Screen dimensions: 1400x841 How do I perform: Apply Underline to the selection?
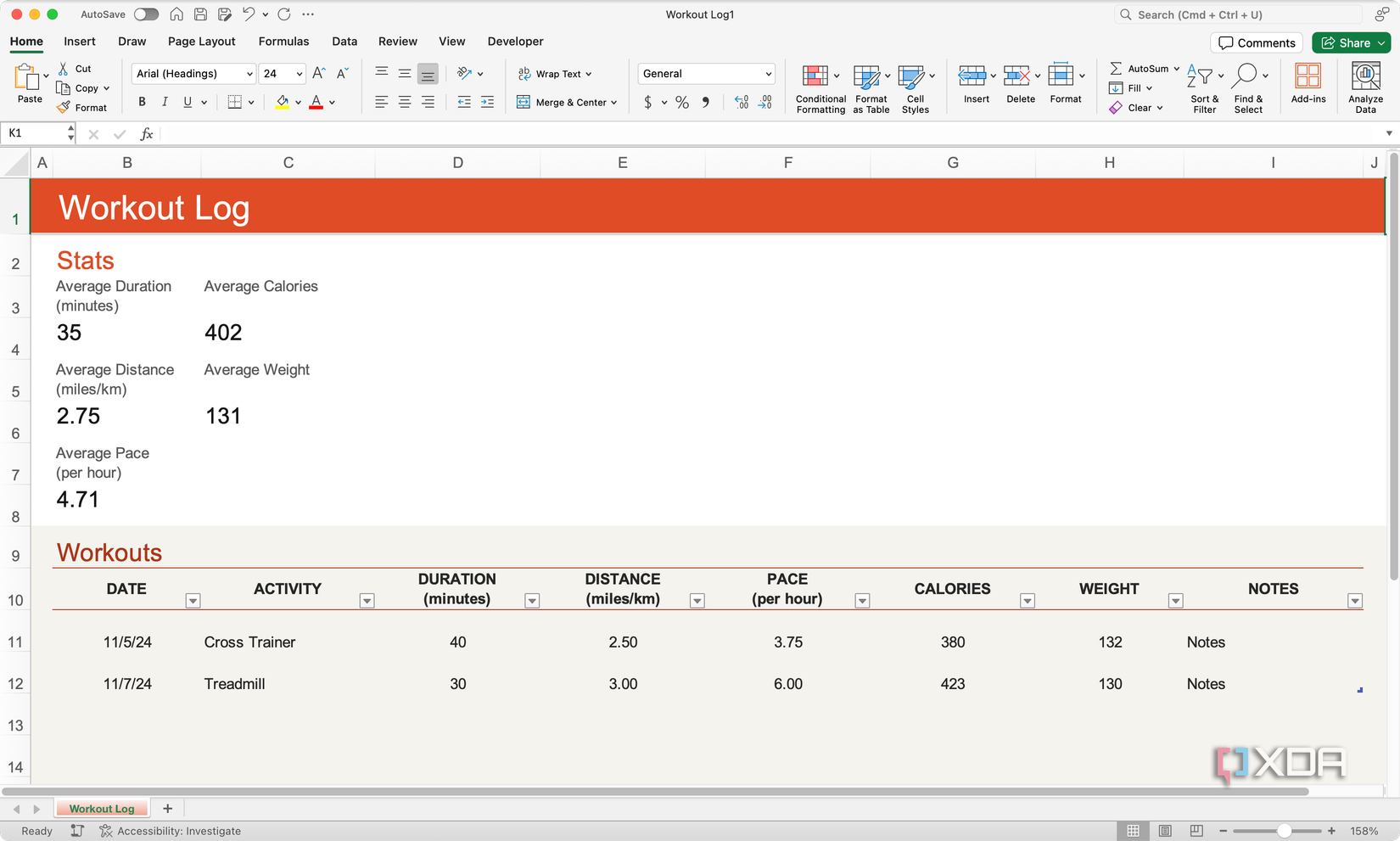click(186, 102)
